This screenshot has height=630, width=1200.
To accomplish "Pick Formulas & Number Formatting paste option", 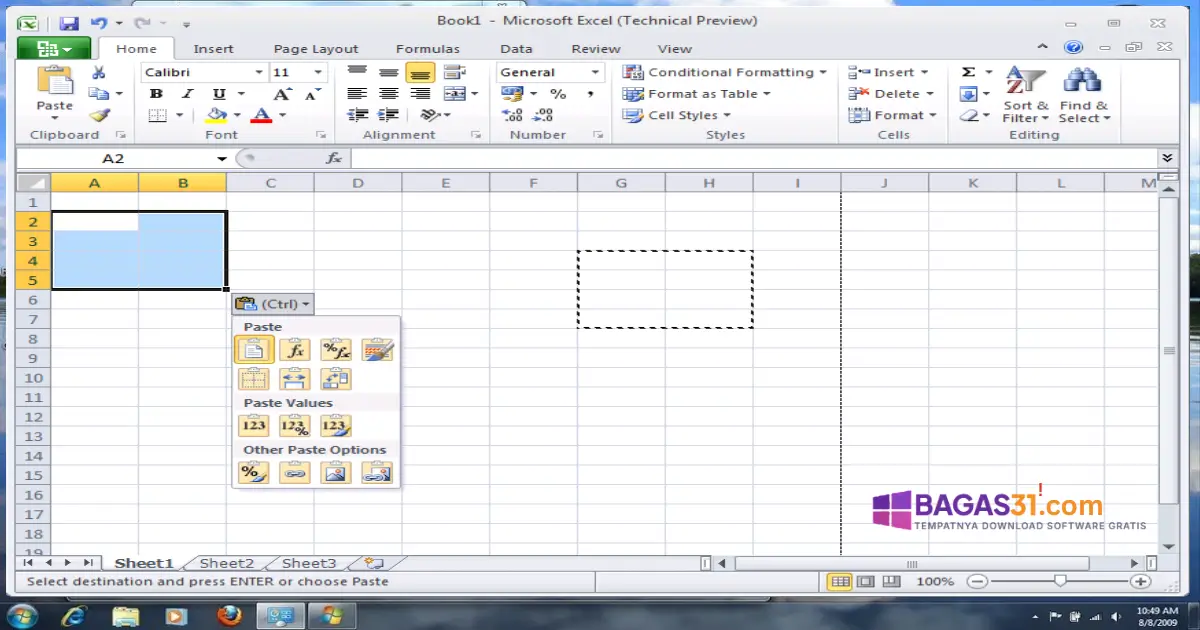I will tap(335, 349).
